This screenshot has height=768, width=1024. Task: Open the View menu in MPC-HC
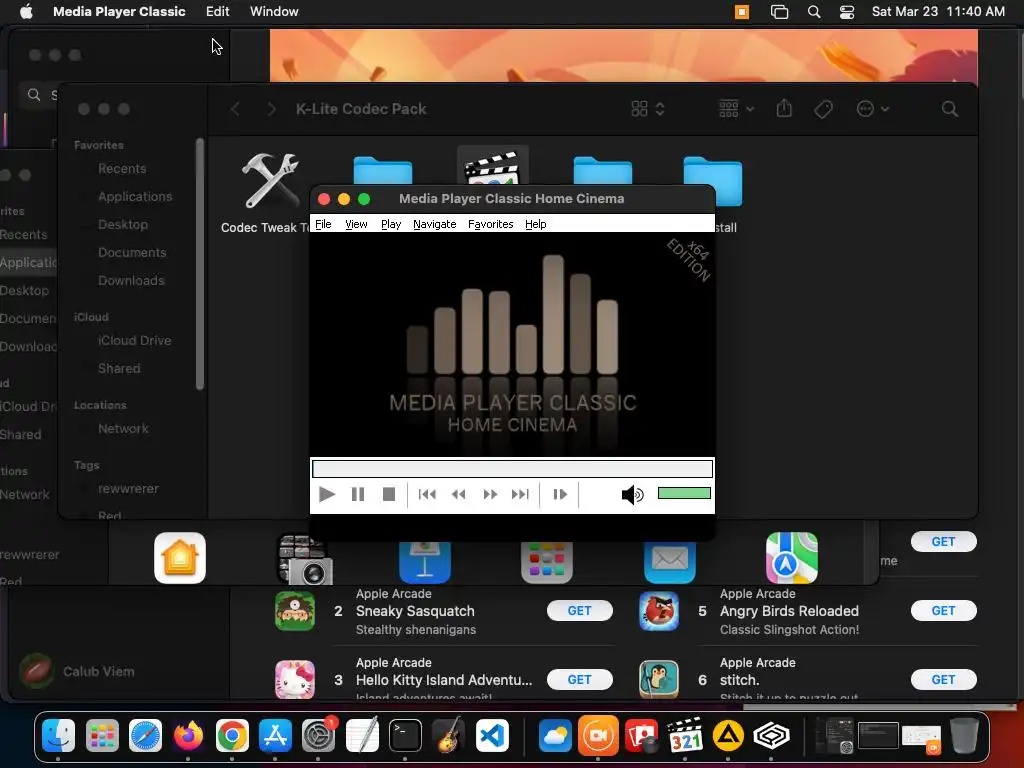(x=356, y=224)
